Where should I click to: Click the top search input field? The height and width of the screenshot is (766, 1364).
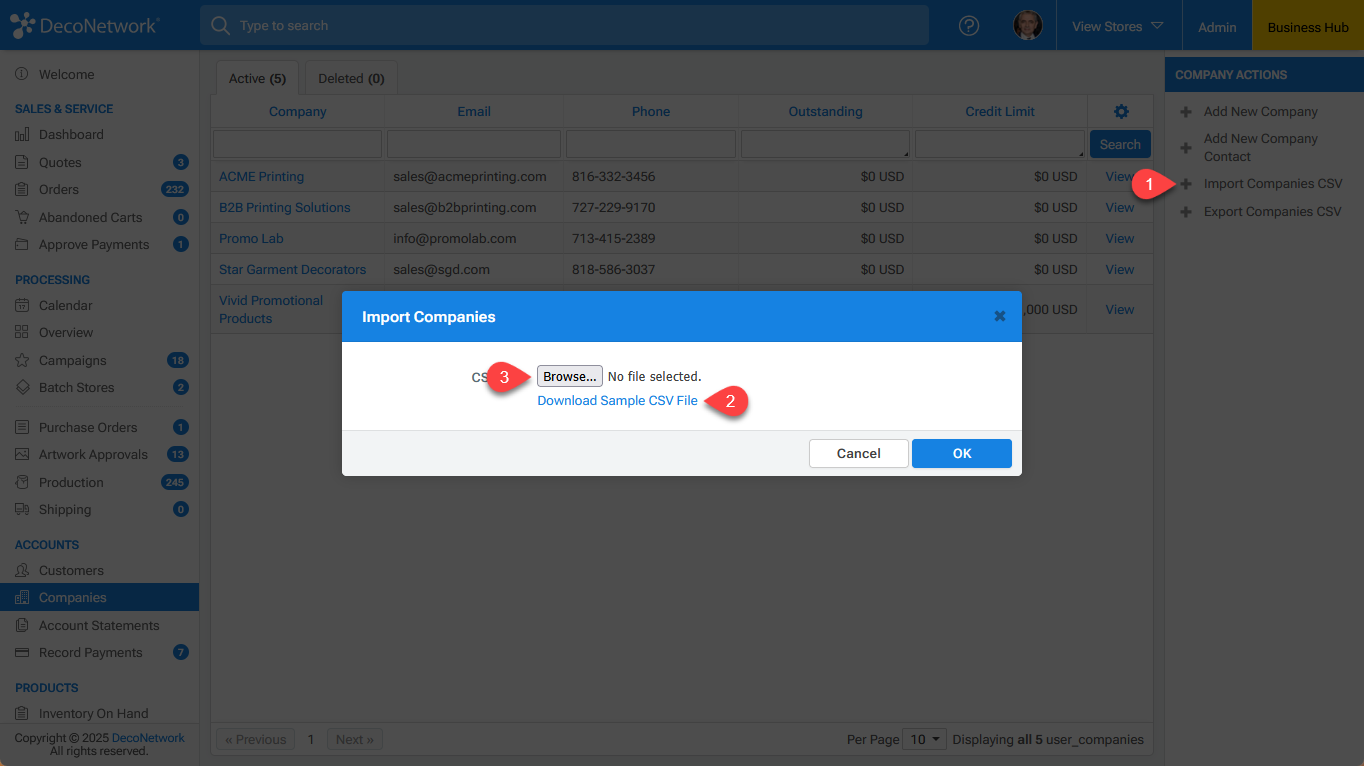[x=564, y=26]
